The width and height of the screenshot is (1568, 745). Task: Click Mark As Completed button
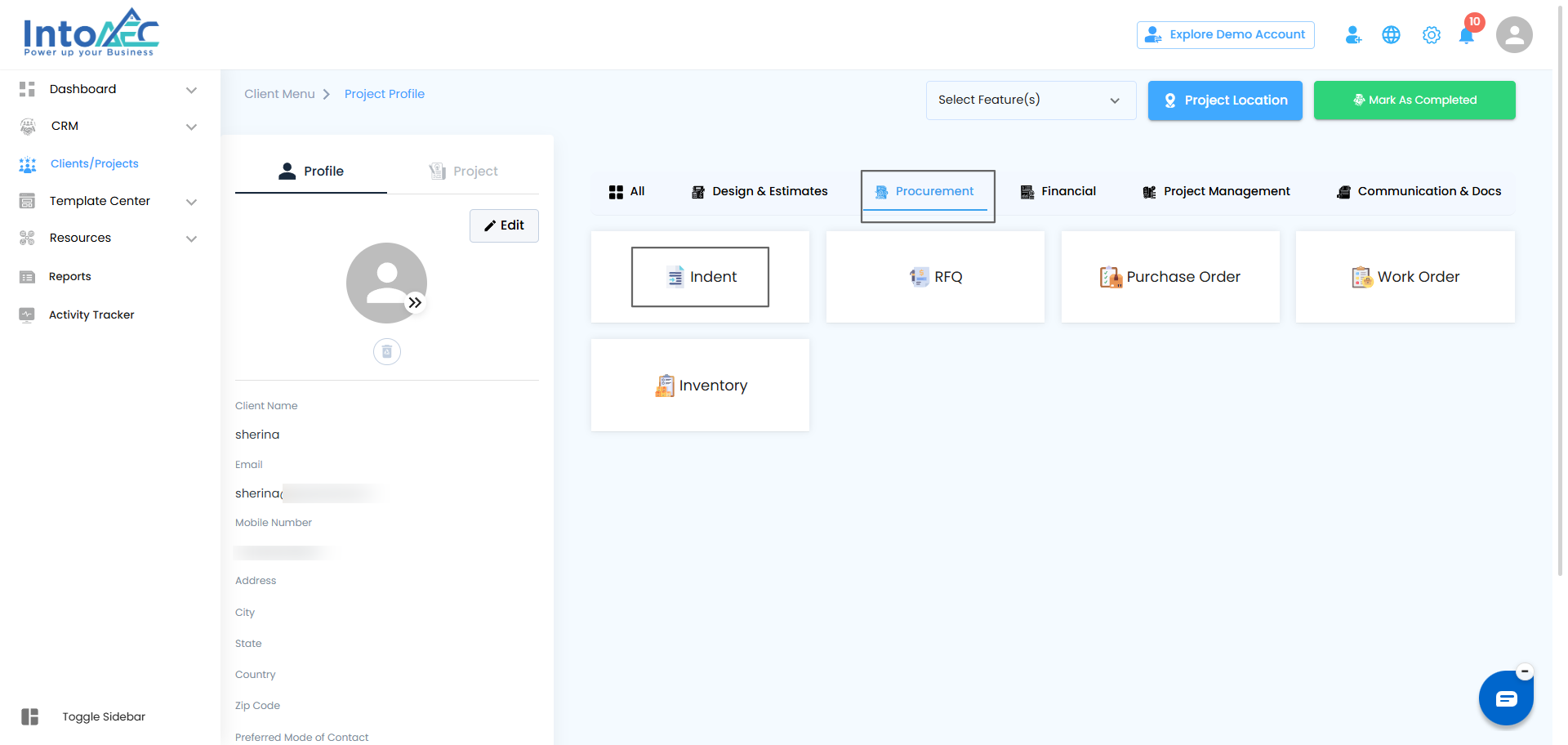coord(1414,100)
